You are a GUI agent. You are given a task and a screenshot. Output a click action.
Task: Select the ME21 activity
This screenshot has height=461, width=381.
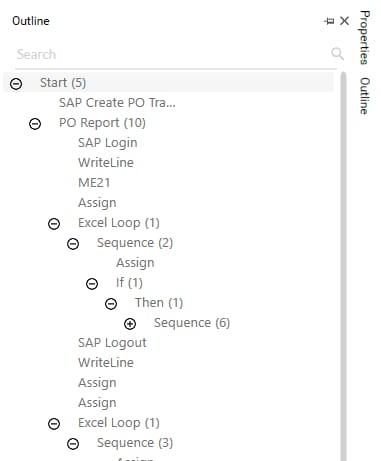[x=94, y=183]
